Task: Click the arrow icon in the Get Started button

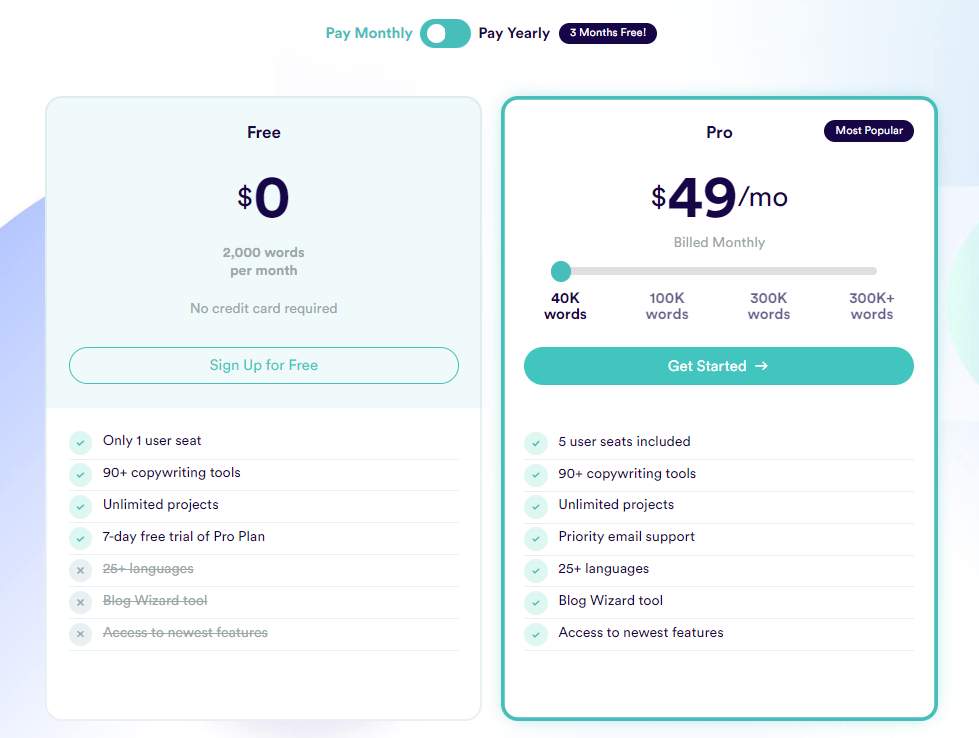Action: pos(761,366)
